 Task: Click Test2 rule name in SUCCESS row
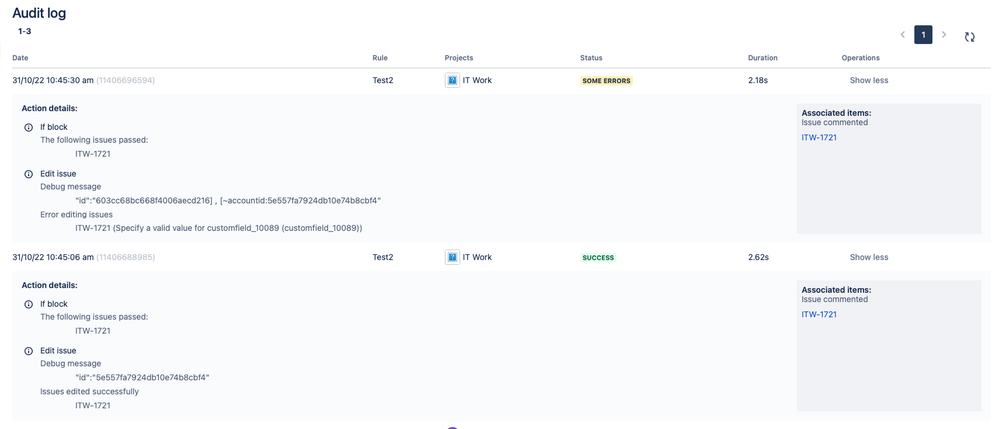pos(383,258)
